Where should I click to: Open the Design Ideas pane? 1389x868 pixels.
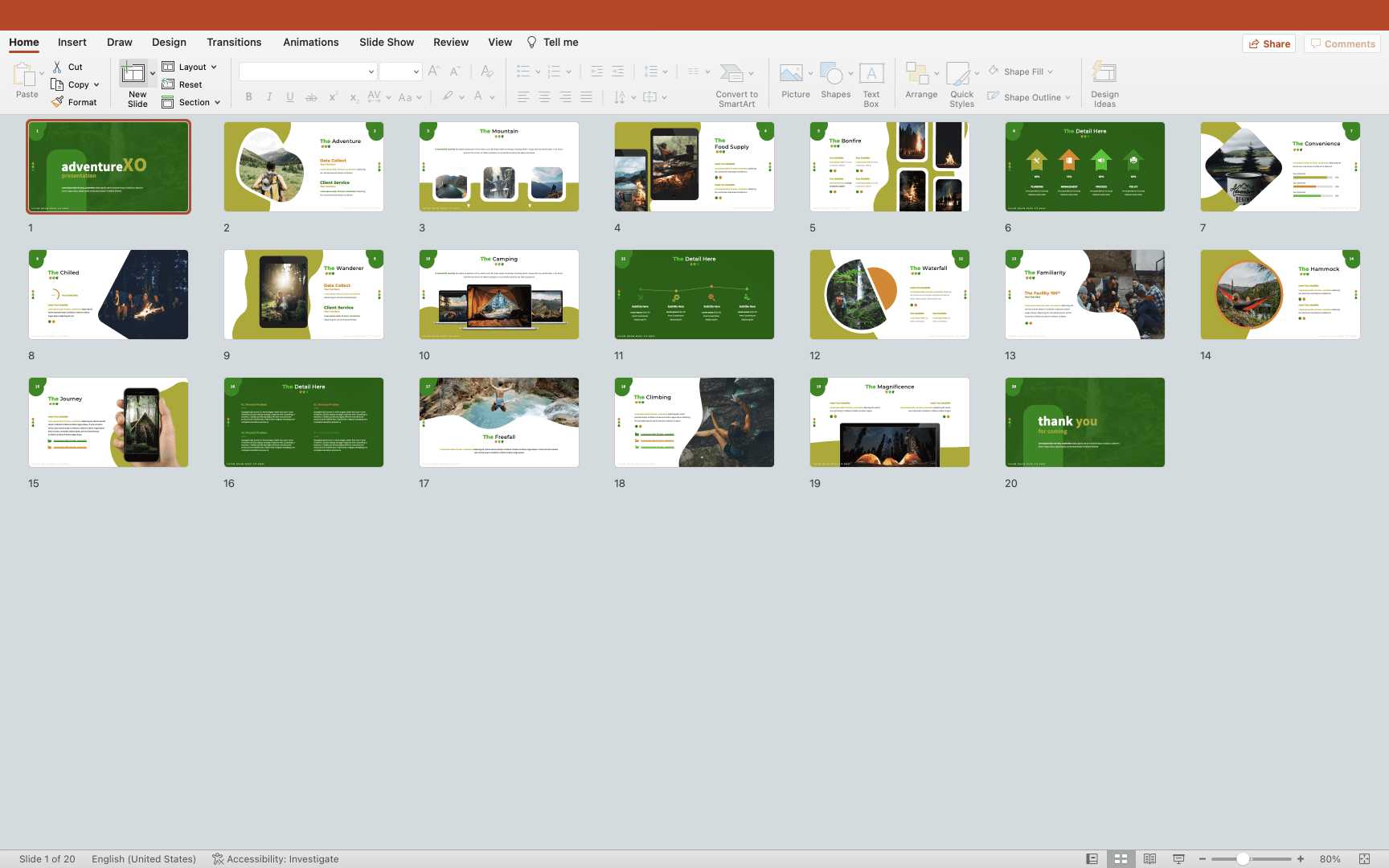1104,75
